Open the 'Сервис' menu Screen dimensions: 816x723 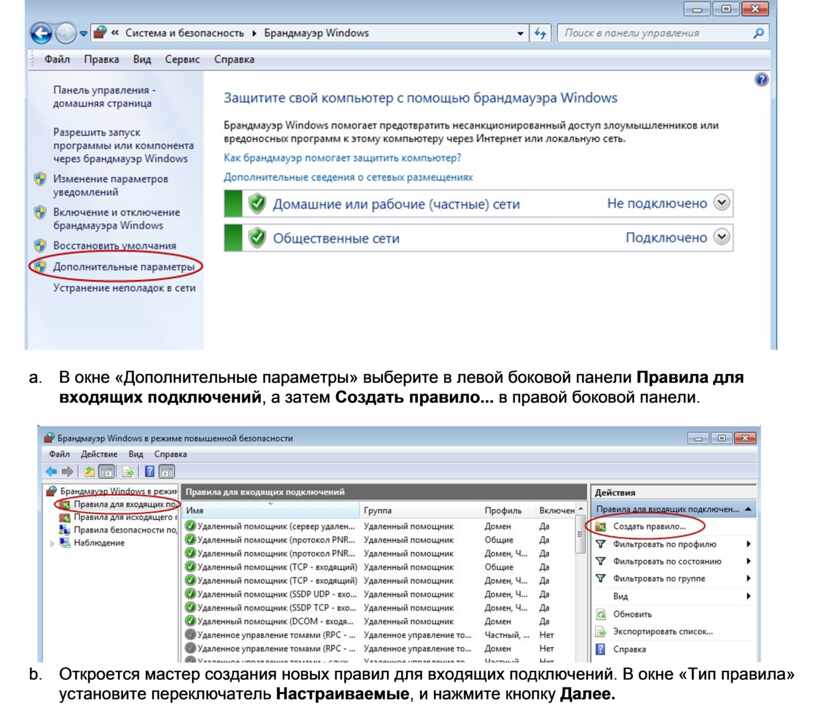(182, 59)
